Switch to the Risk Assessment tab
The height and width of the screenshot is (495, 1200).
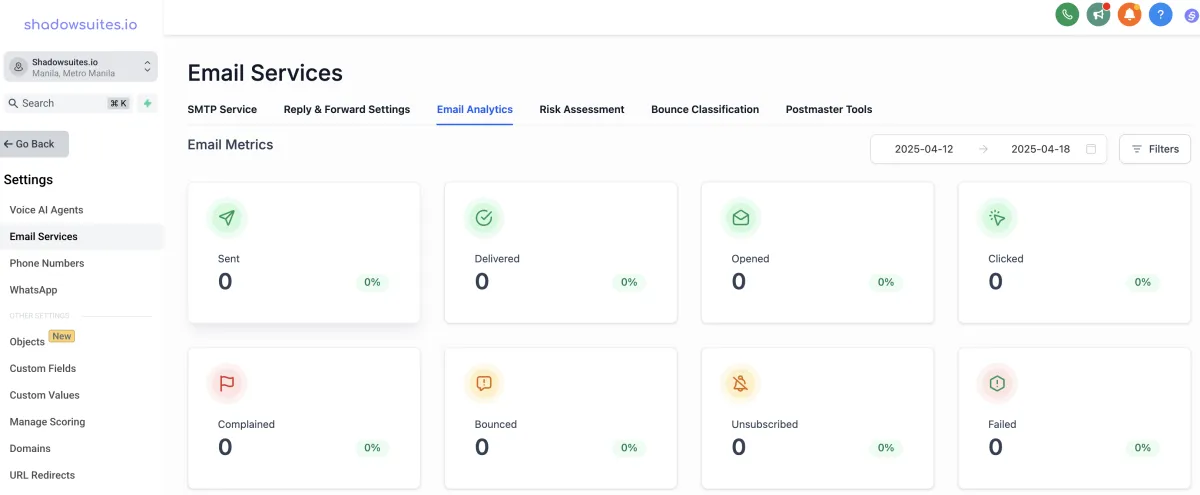(x=582, y=109)
